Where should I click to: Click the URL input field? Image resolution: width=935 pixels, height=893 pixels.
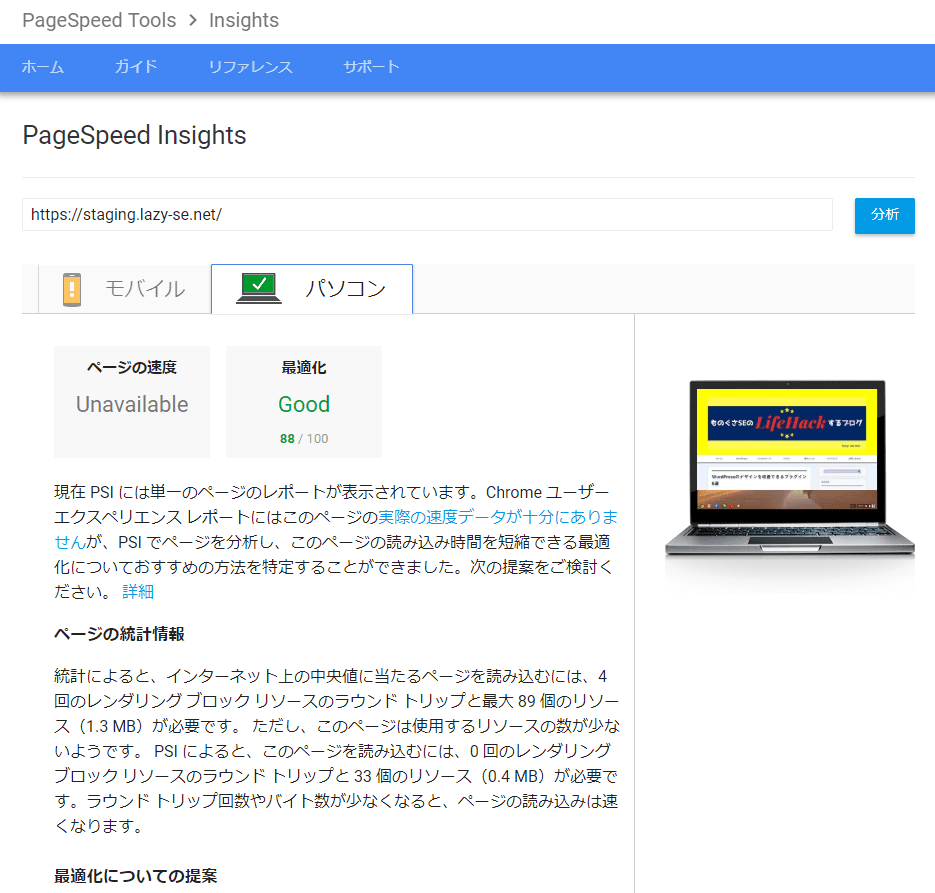click(427, 215)
